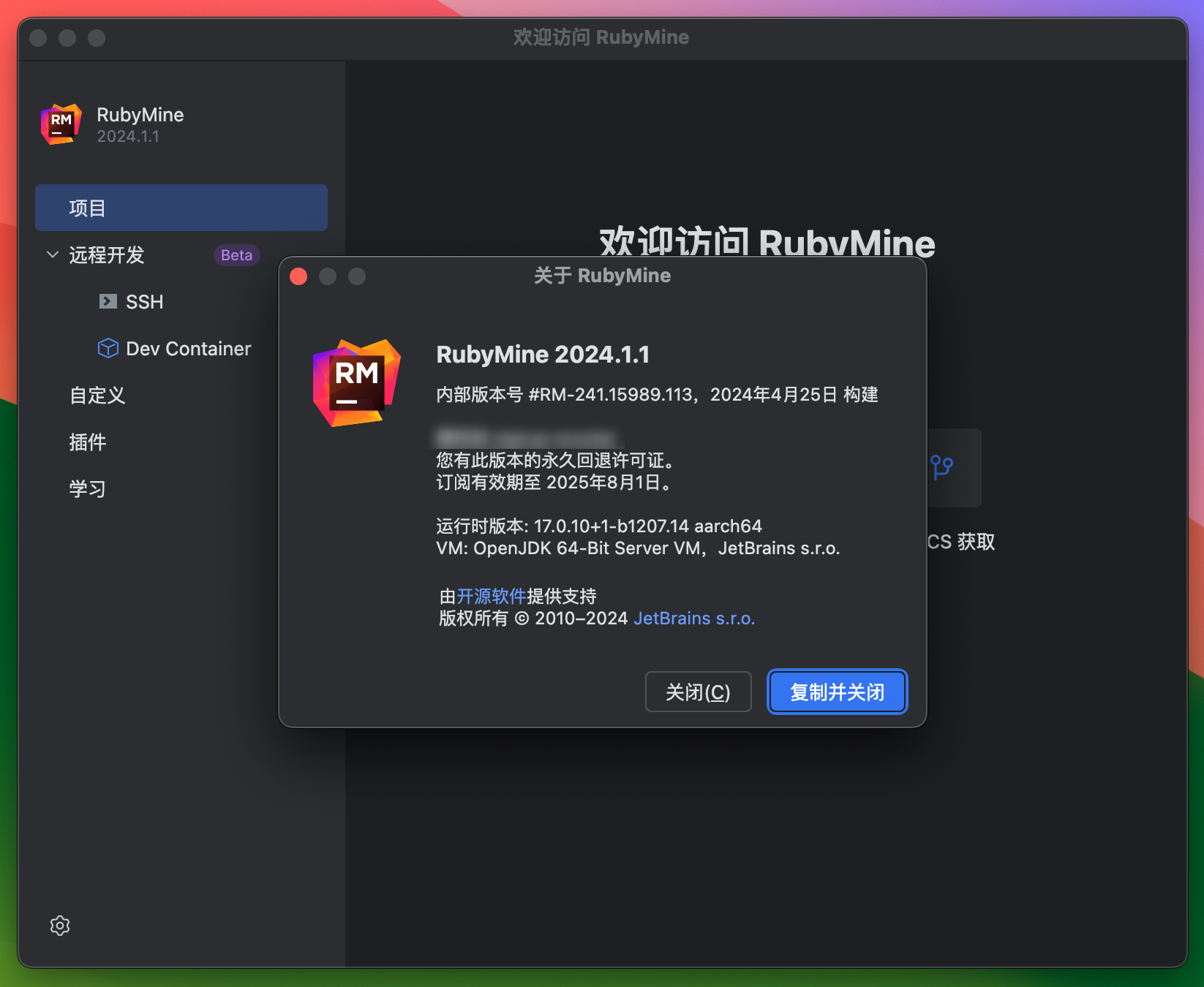Open the 插件 section
This screenshot has width=1204, height=987.
[88, 442]
